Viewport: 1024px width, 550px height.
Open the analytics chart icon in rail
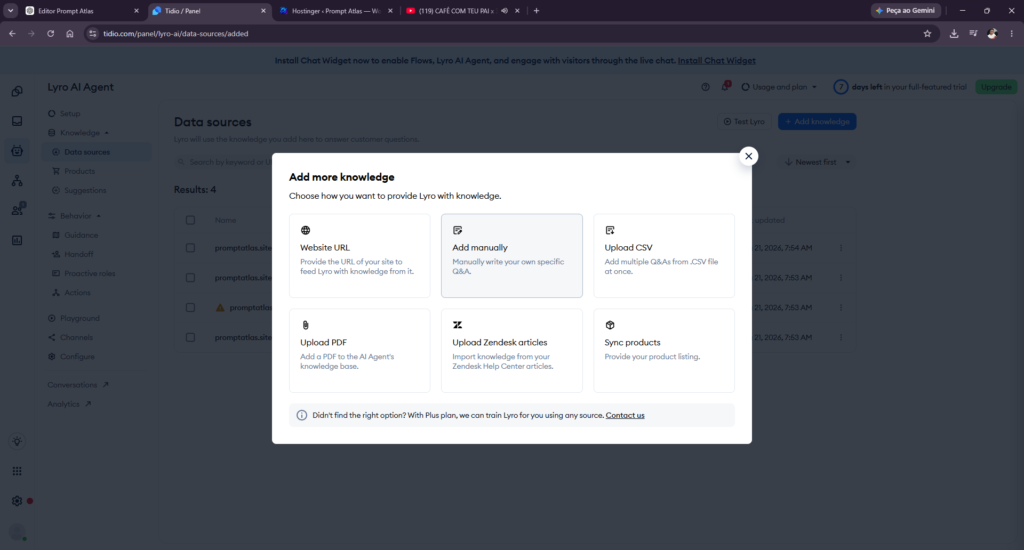pyautogui.click(x=17, y=240)
